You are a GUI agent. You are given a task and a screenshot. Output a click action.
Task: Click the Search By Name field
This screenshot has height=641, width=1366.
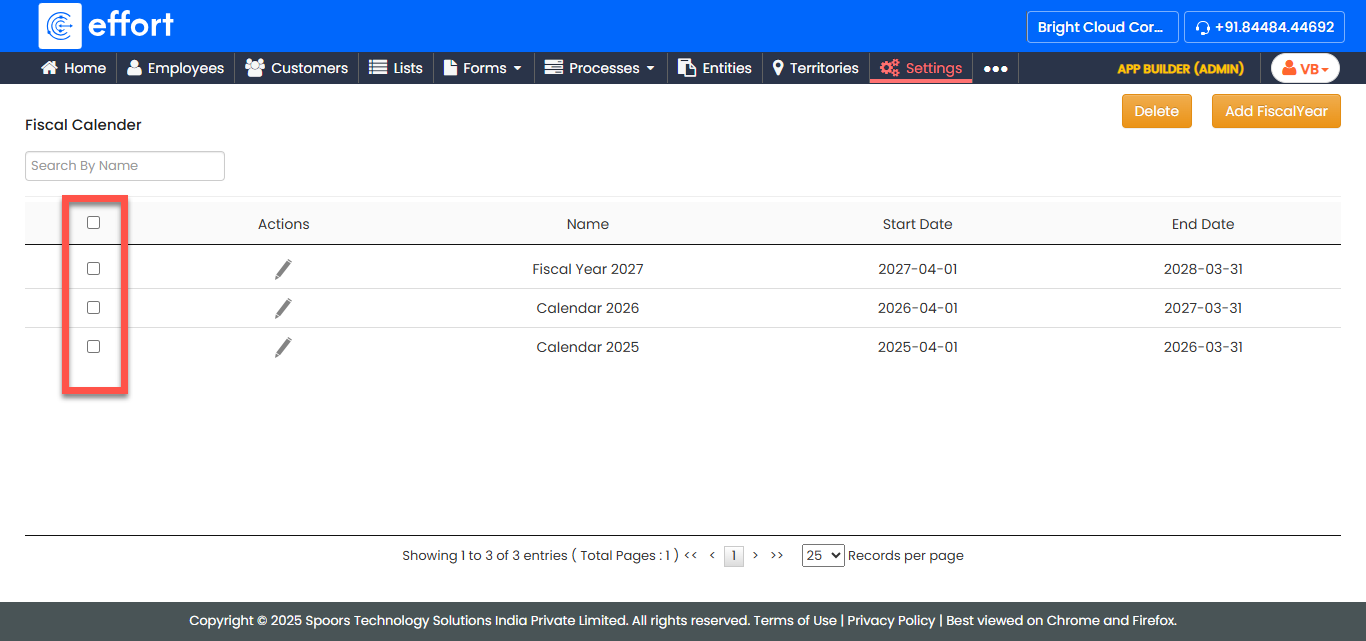[125, 166]
